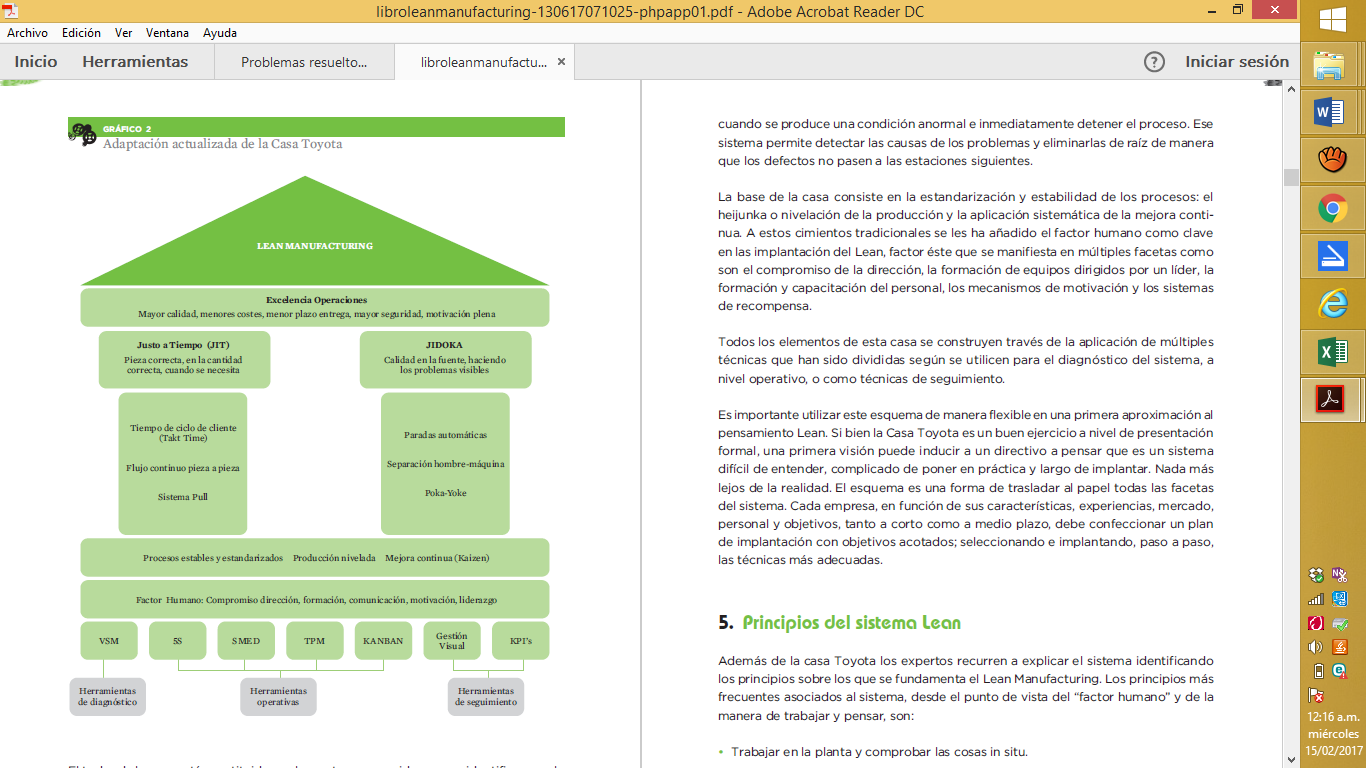This screenshot has height=768, width=1366.
Task: Click the Herramientas de seguimiento box
Action: pos(486,697)
